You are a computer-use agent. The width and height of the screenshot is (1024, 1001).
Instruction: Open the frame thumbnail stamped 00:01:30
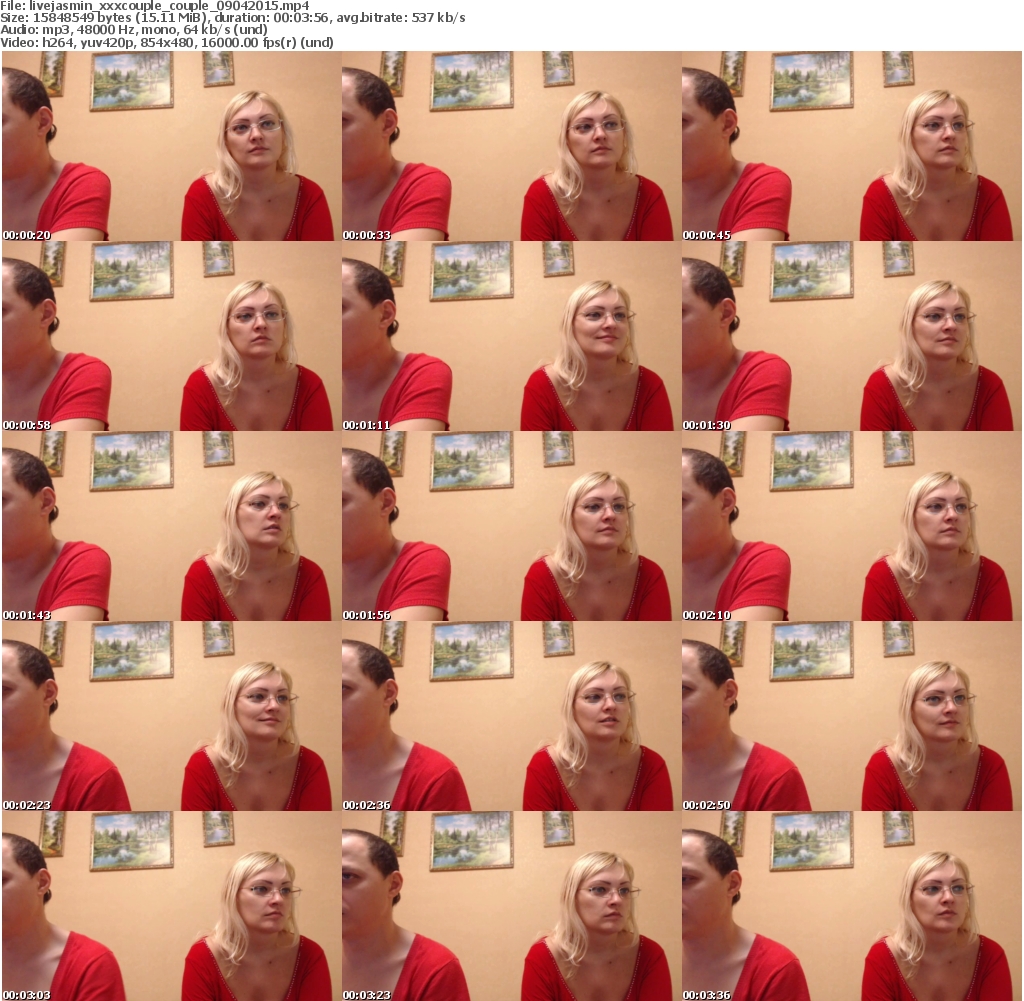point(852,336)
